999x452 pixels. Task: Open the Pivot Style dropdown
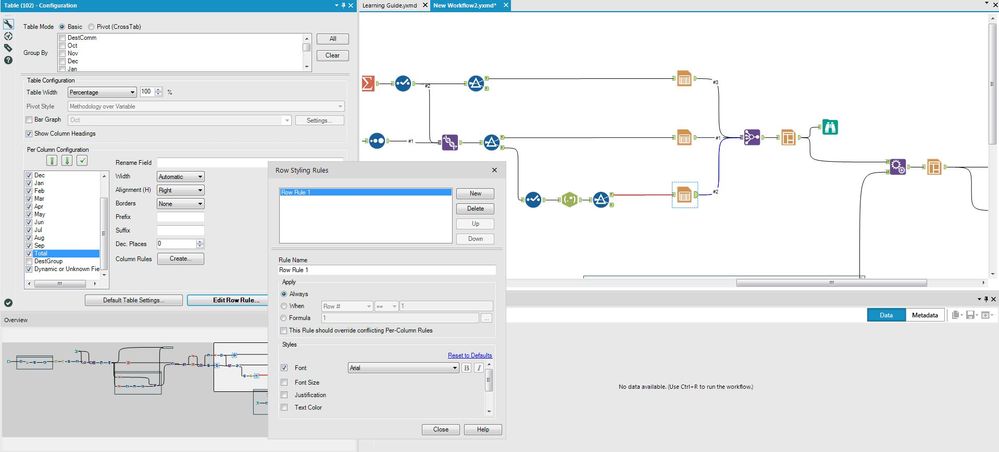pyautogui.click(x=206, y=106)
